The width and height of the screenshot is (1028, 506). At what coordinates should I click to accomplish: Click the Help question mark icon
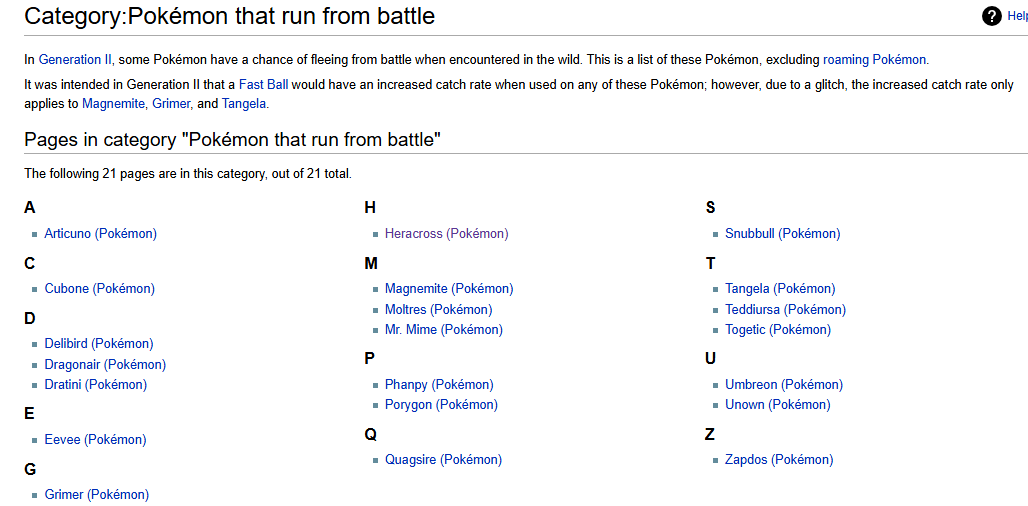[x=991, y=16]
